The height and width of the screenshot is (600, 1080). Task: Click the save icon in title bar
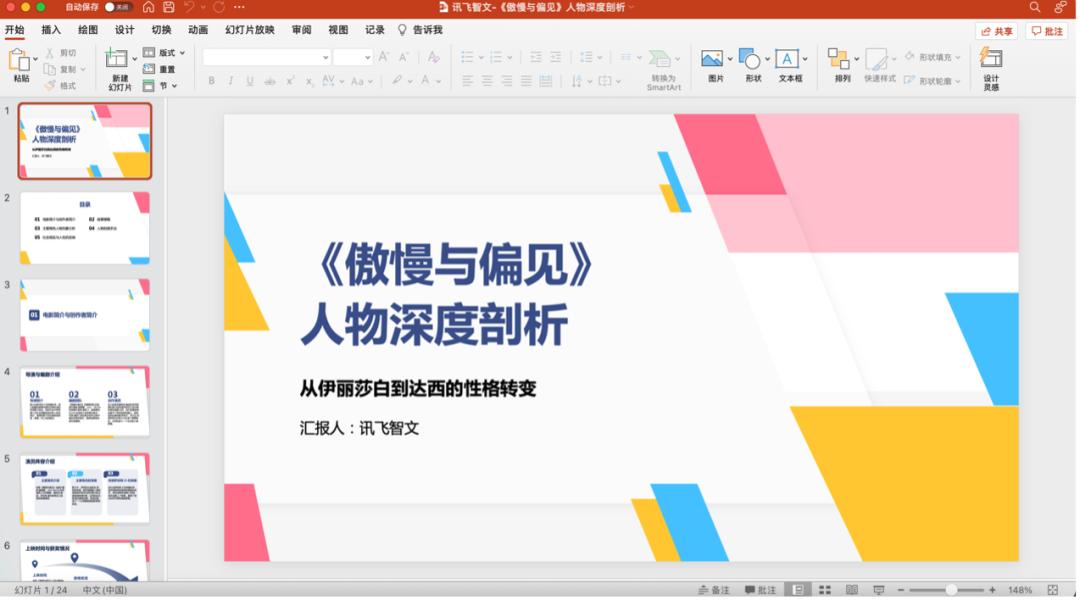[169, 7]
